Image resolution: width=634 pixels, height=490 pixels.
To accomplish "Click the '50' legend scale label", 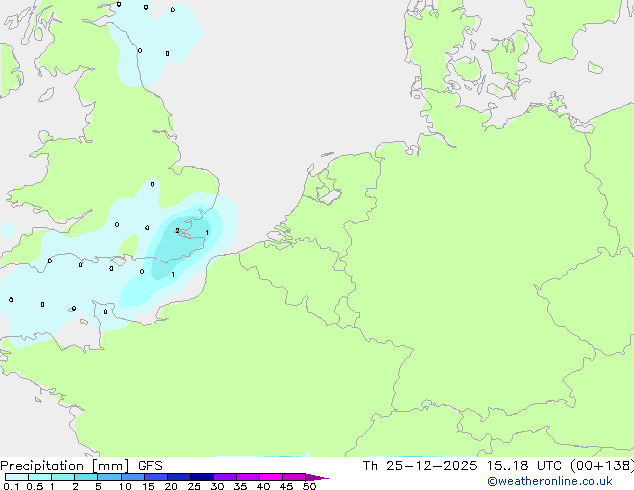I will tap(309, 486).
